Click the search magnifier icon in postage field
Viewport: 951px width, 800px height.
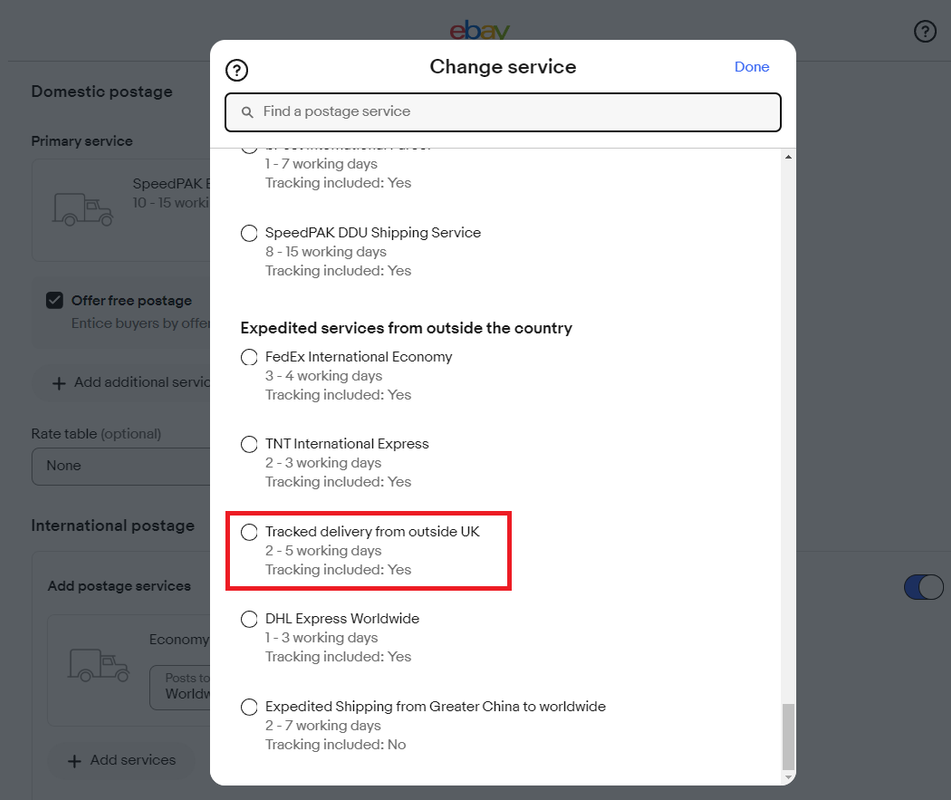point(247,112)
